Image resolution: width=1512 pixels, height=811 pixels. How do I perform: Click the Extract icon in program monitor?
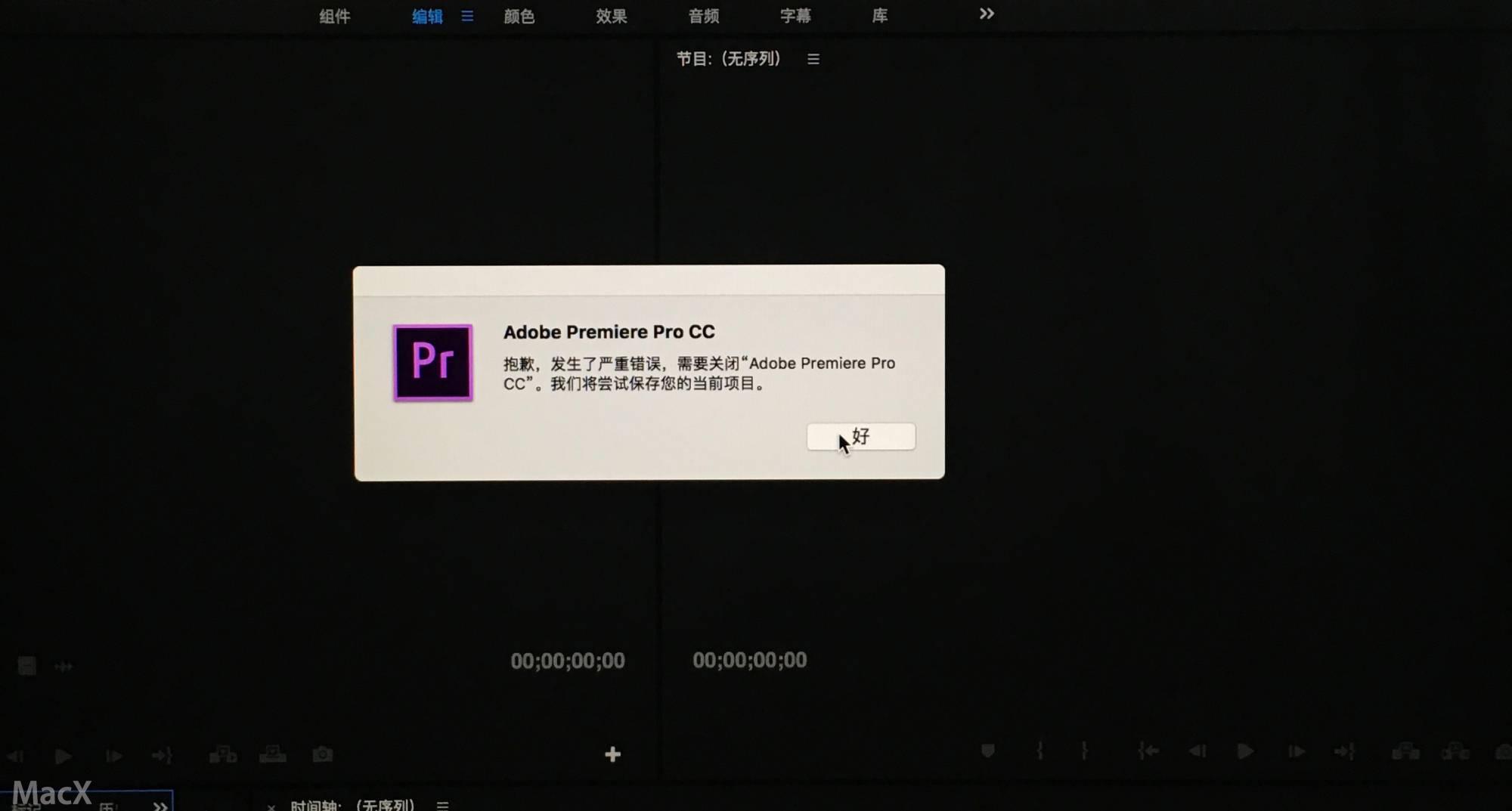point(1455,751)
